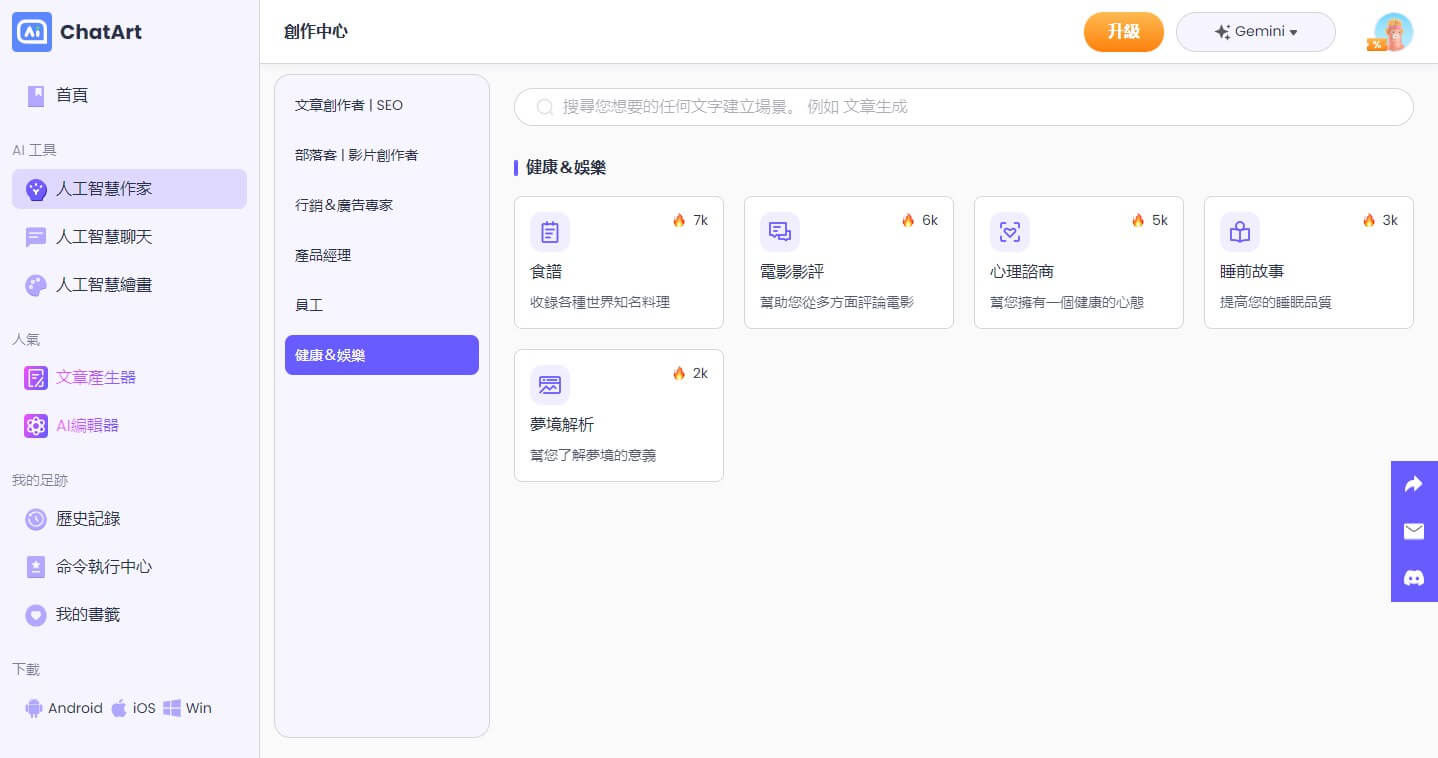1438x758 pixels.
Task: Go to 首頁 in sidebar
Action: click(x=130, y=96)
